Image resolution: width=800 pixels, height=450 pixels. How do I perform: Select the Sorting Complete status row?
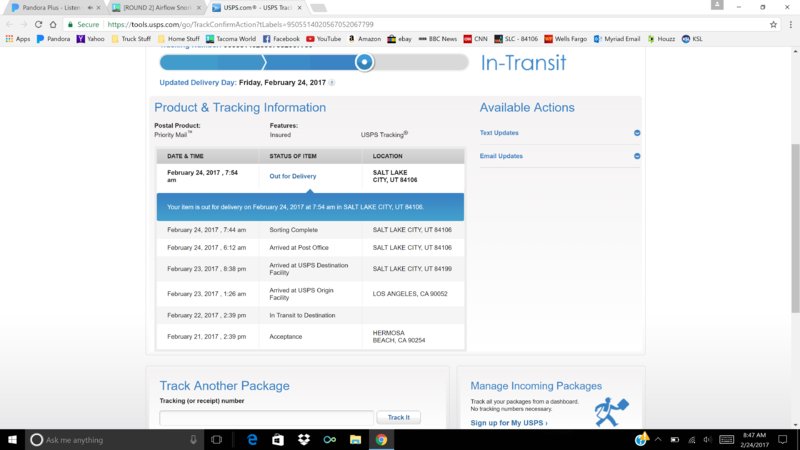point(310,230)
